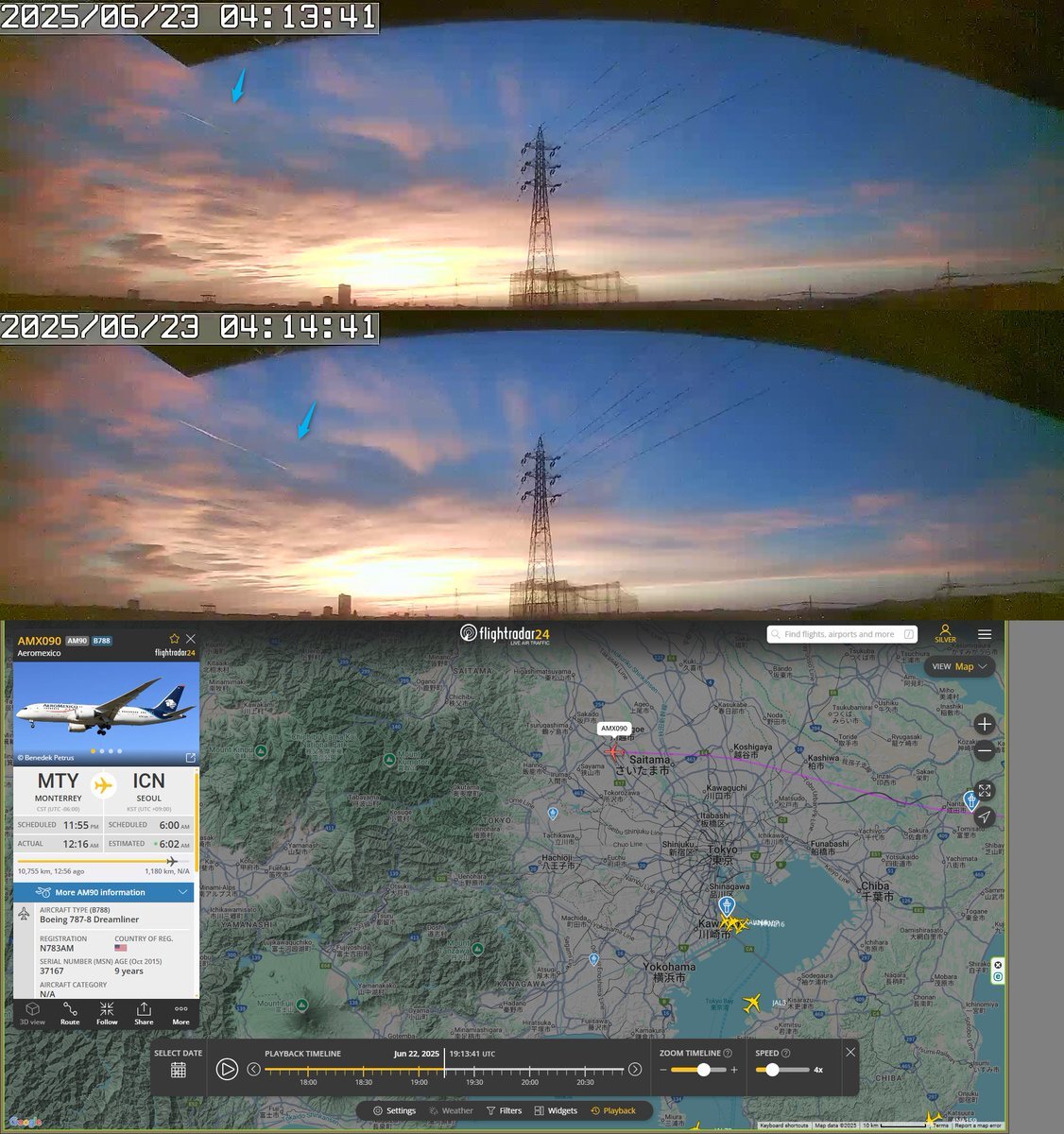
Task: Click the ICN destination airport code
Action: point(148,782)
